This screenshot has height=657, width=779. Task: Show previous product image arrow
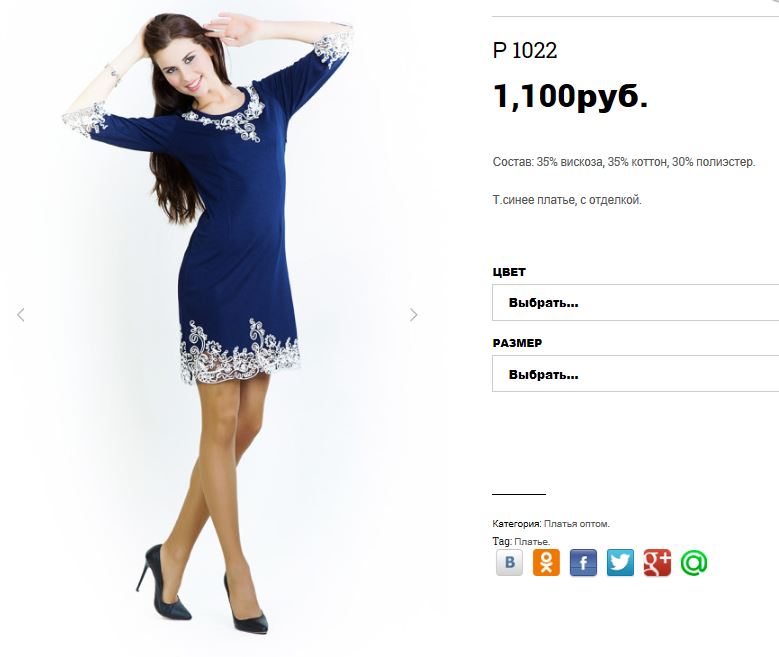pyautogui.click(x=21, y=315)
